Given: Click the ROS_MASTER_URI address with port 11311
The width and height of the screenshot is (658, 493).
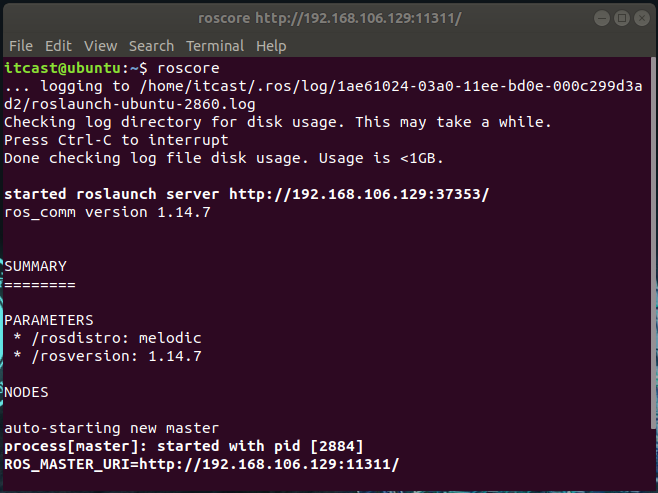Looking at the screenshot, I should coord(269,464).
